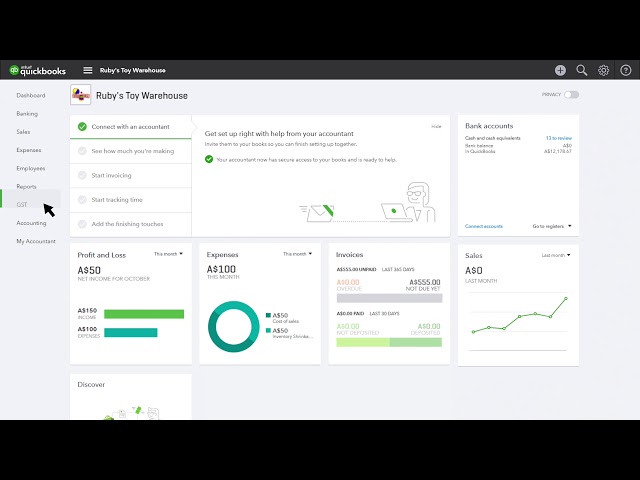640x480 pixels.
Task: Click the A$0.00 overdue amount
Action: [x=348, y=282]
